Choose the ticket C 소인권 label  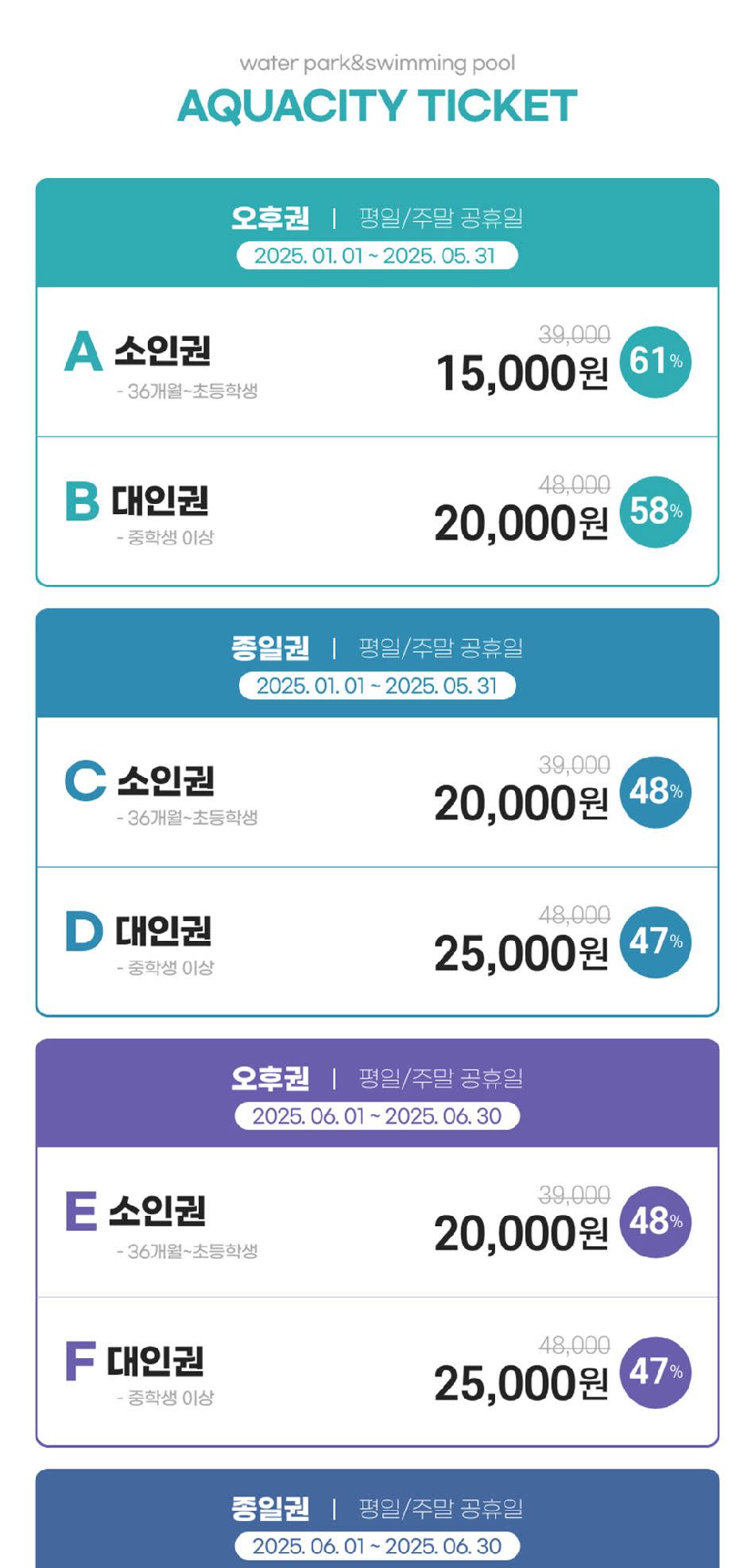pyautogui.click(x=166, y=781)
